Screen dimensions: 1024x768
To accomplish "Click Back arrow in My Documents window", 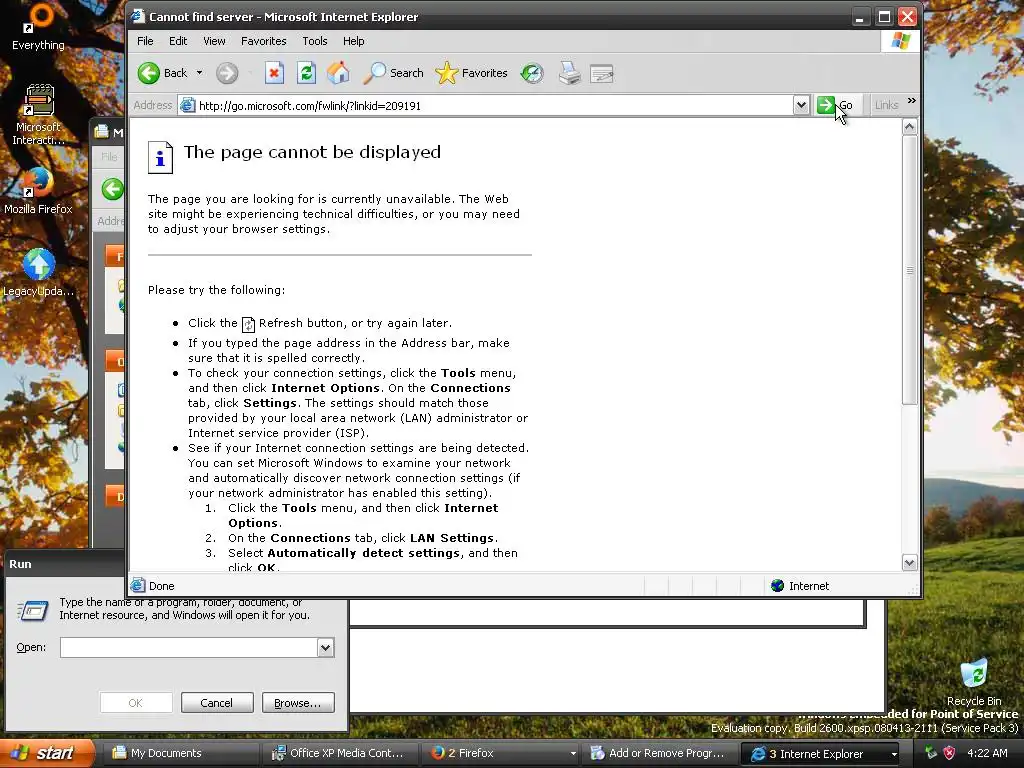I will [112, 189].
